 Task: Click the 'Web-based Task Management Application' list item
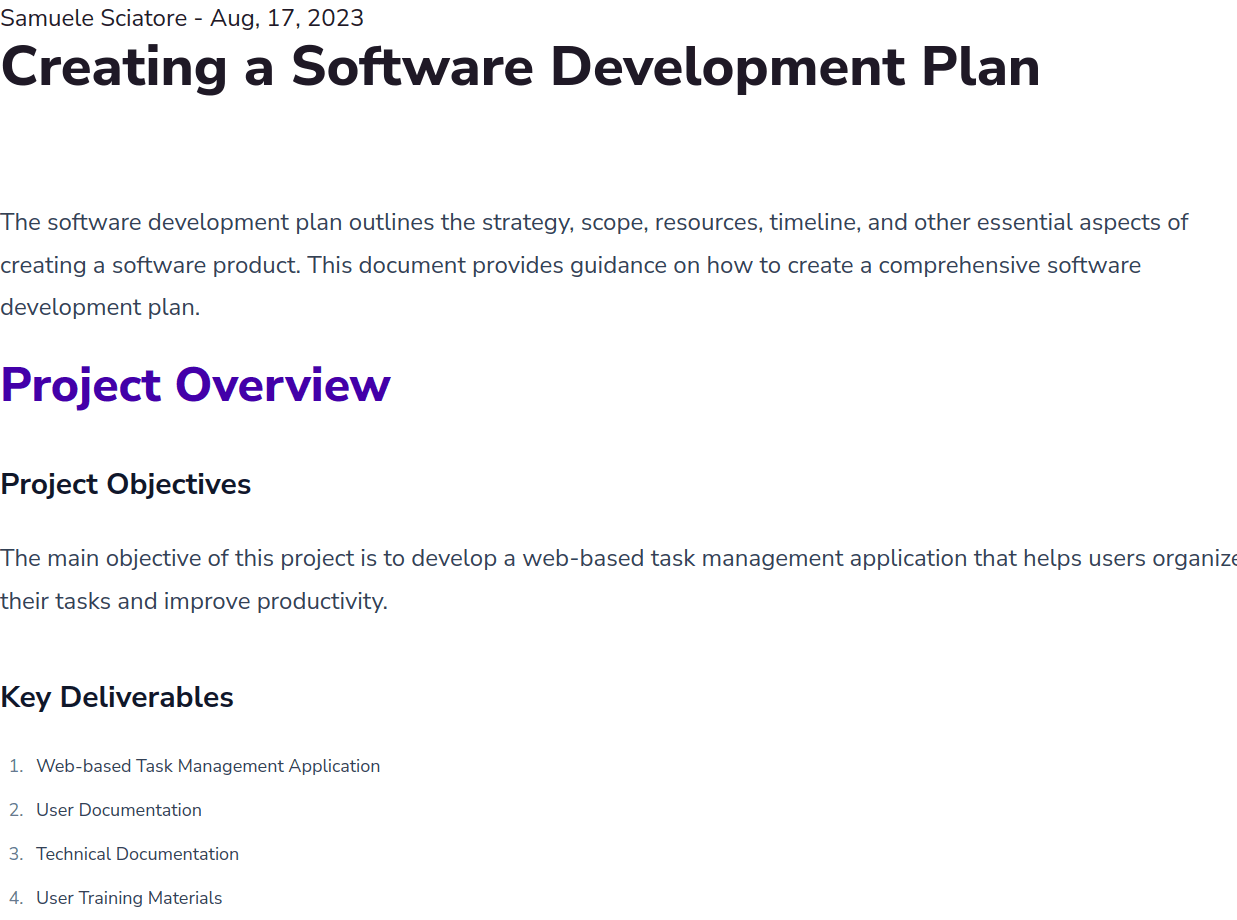pos(208,766)
